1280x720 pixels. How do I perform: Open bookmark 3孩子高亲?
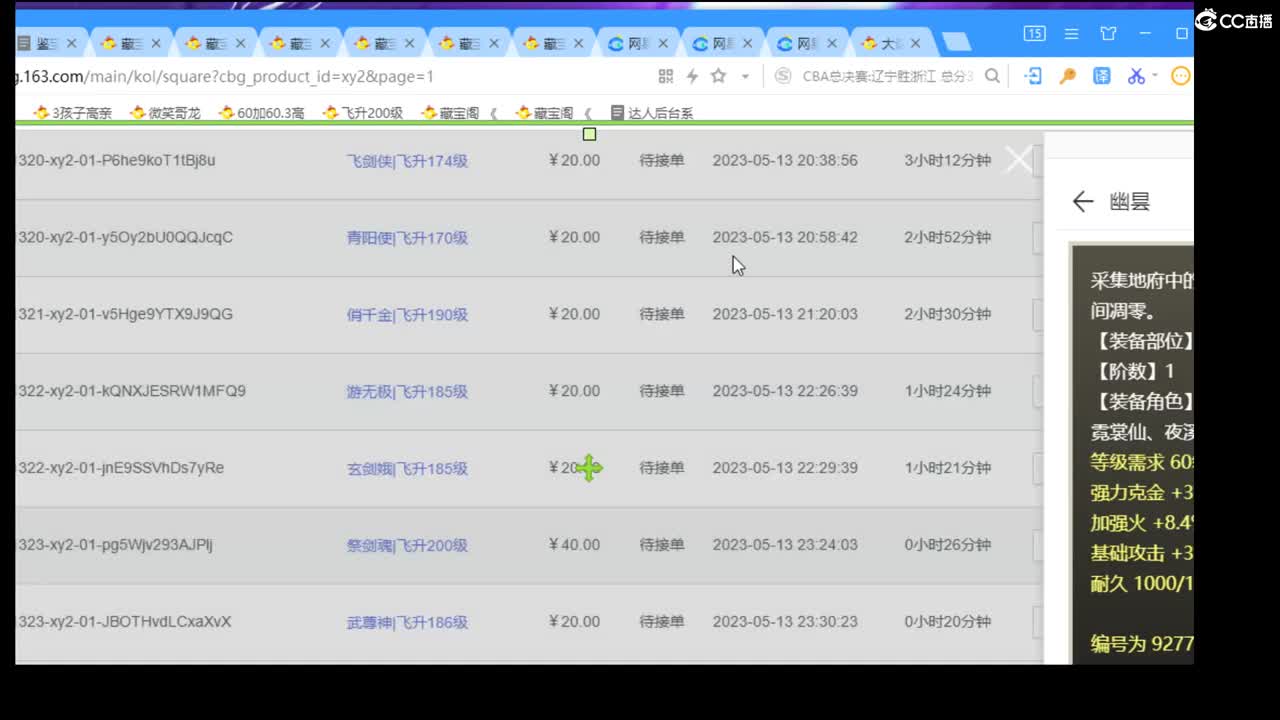click(x=72, y=113)
